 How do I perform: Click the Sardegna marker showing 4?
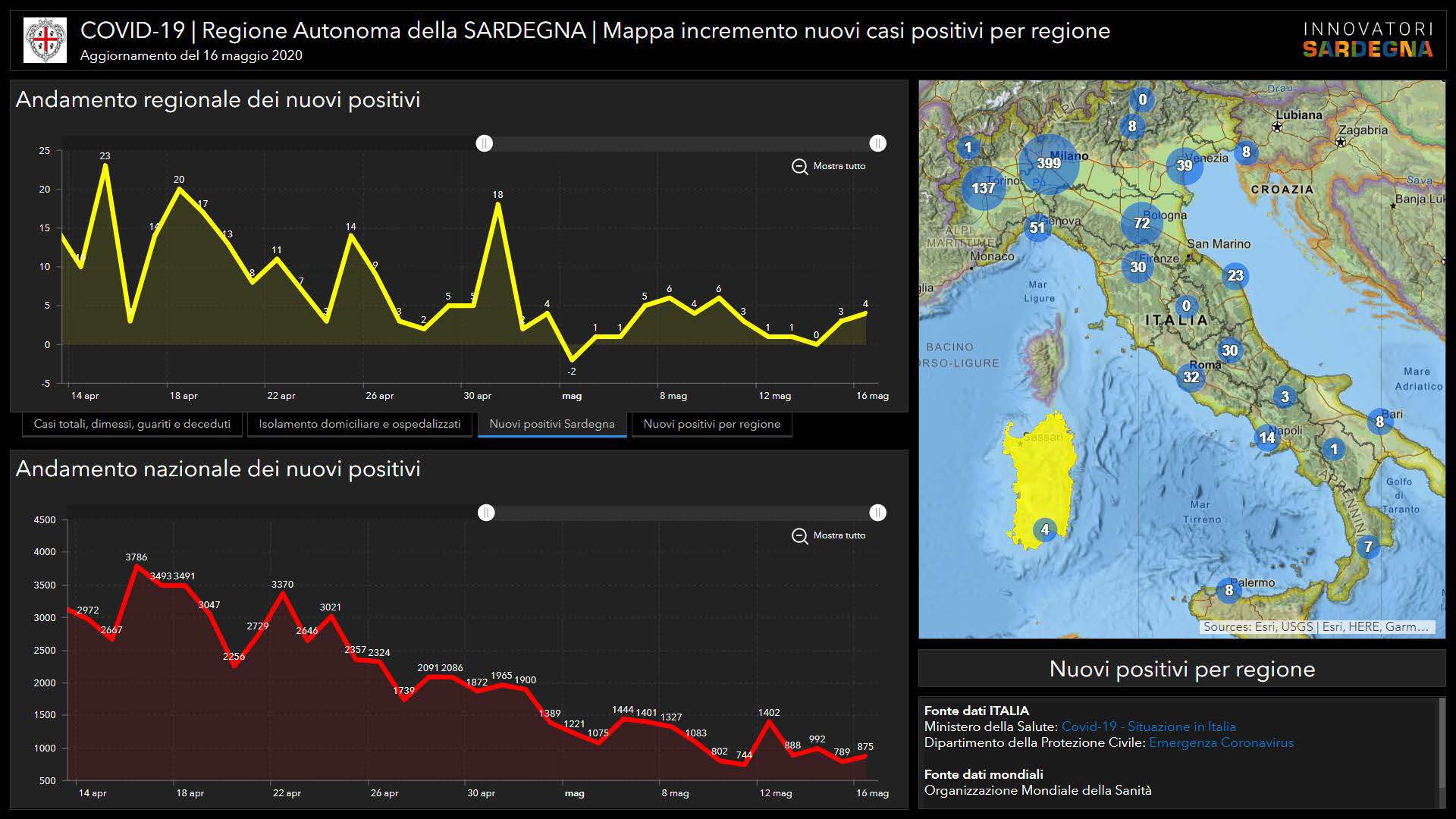pyautogui.click(x=1045, y=529)
